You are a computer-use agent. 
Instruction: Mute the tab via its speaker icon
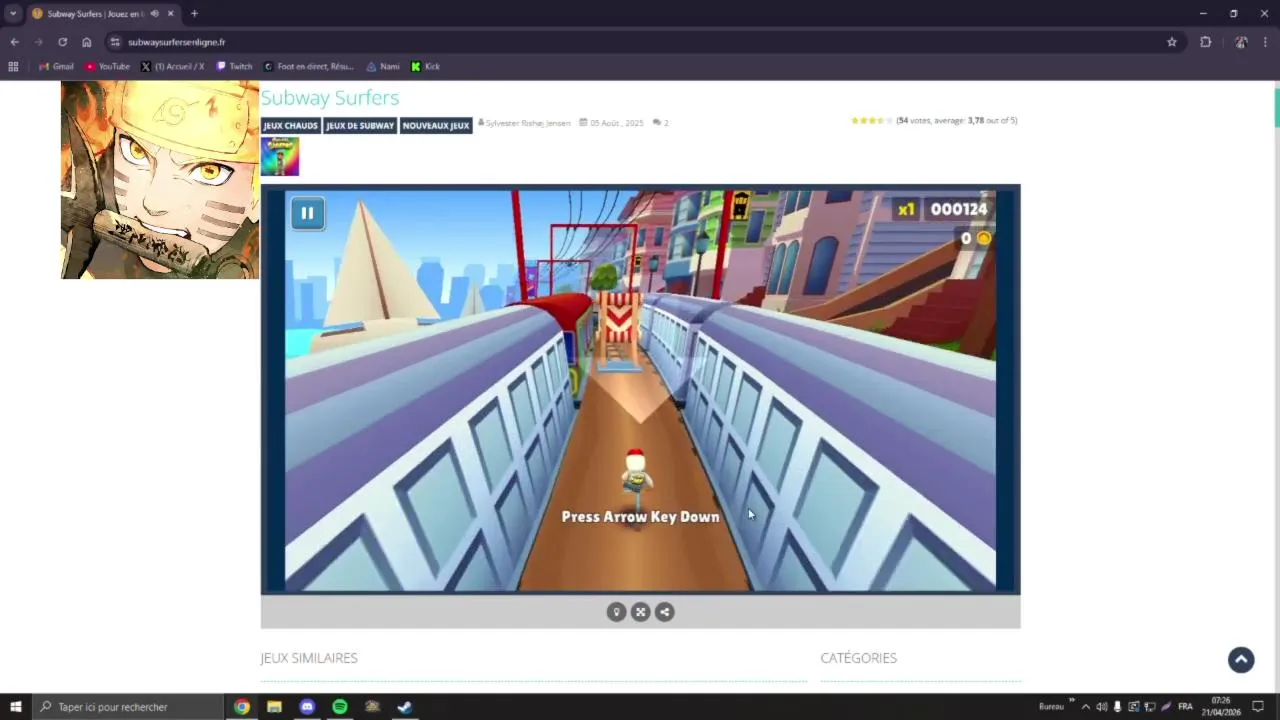point(154,14)
